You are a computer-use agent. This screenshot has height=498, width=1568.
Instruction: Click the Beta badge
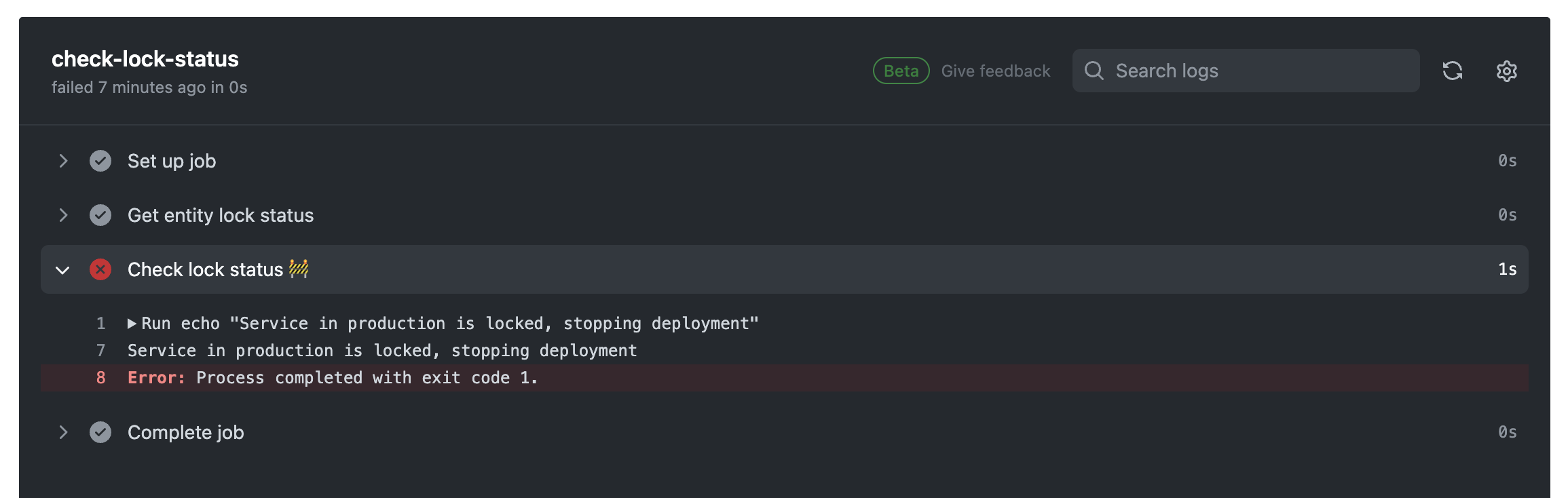point(901,71)
